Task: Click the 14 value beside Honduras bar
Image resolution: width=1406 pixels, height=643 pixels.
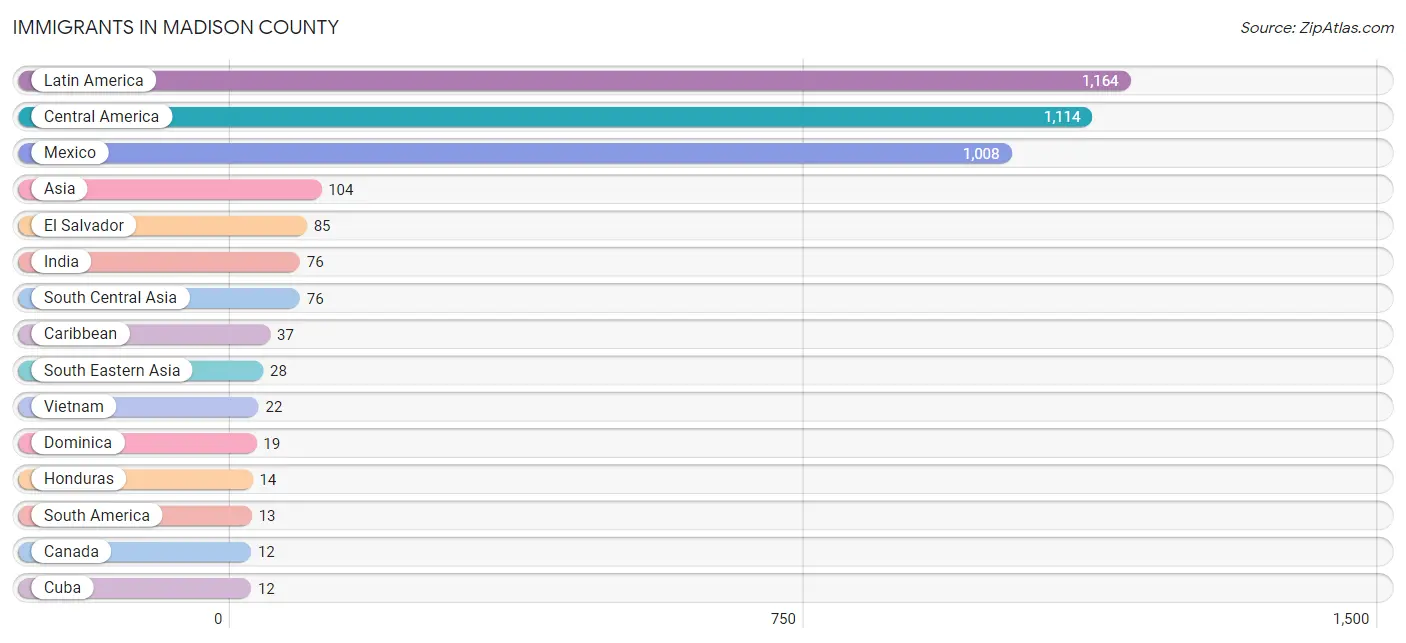Action: (x=268, y=479)
